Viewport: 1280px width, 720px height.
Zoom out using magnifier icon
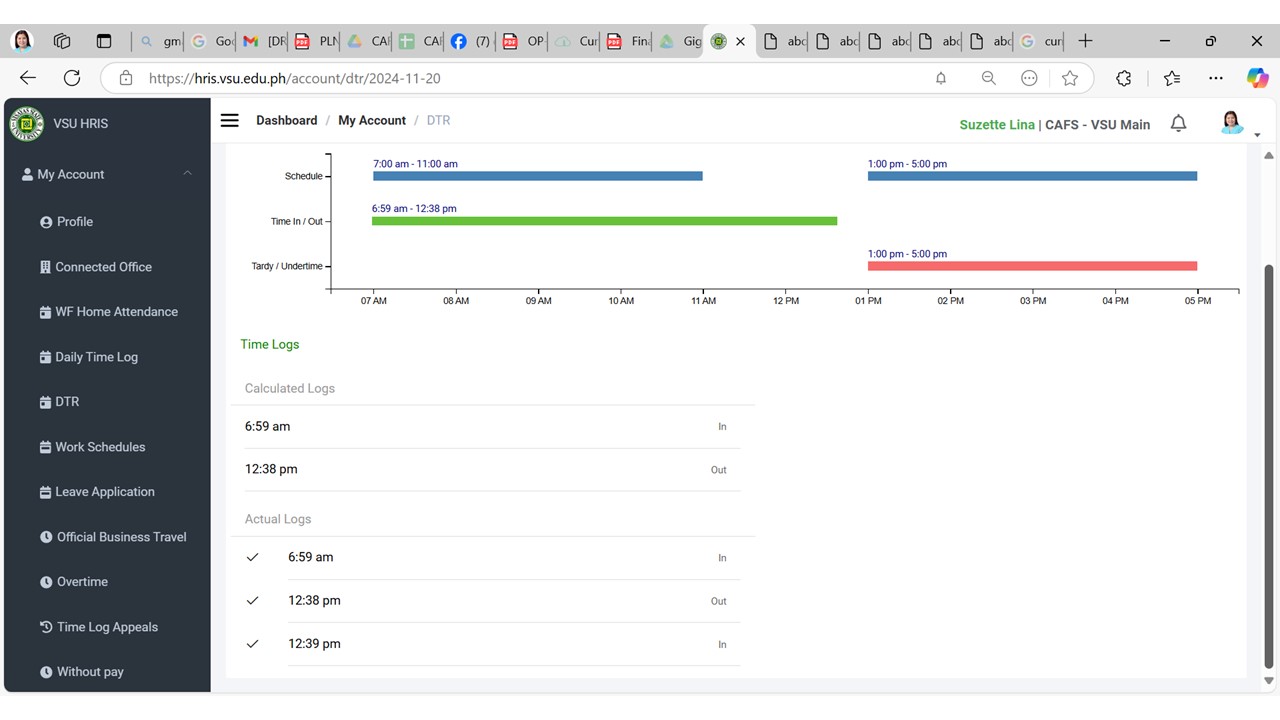(x=988, y=78)
